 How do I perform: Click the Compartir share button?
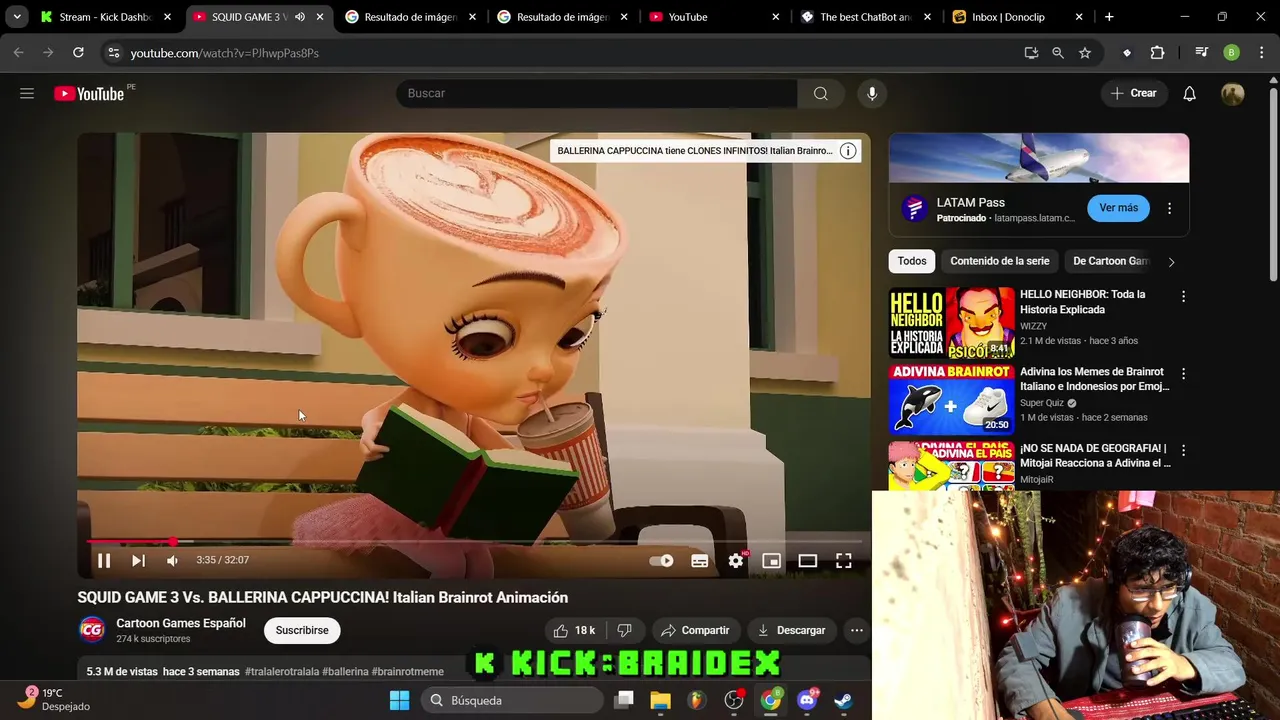(695, 630)
